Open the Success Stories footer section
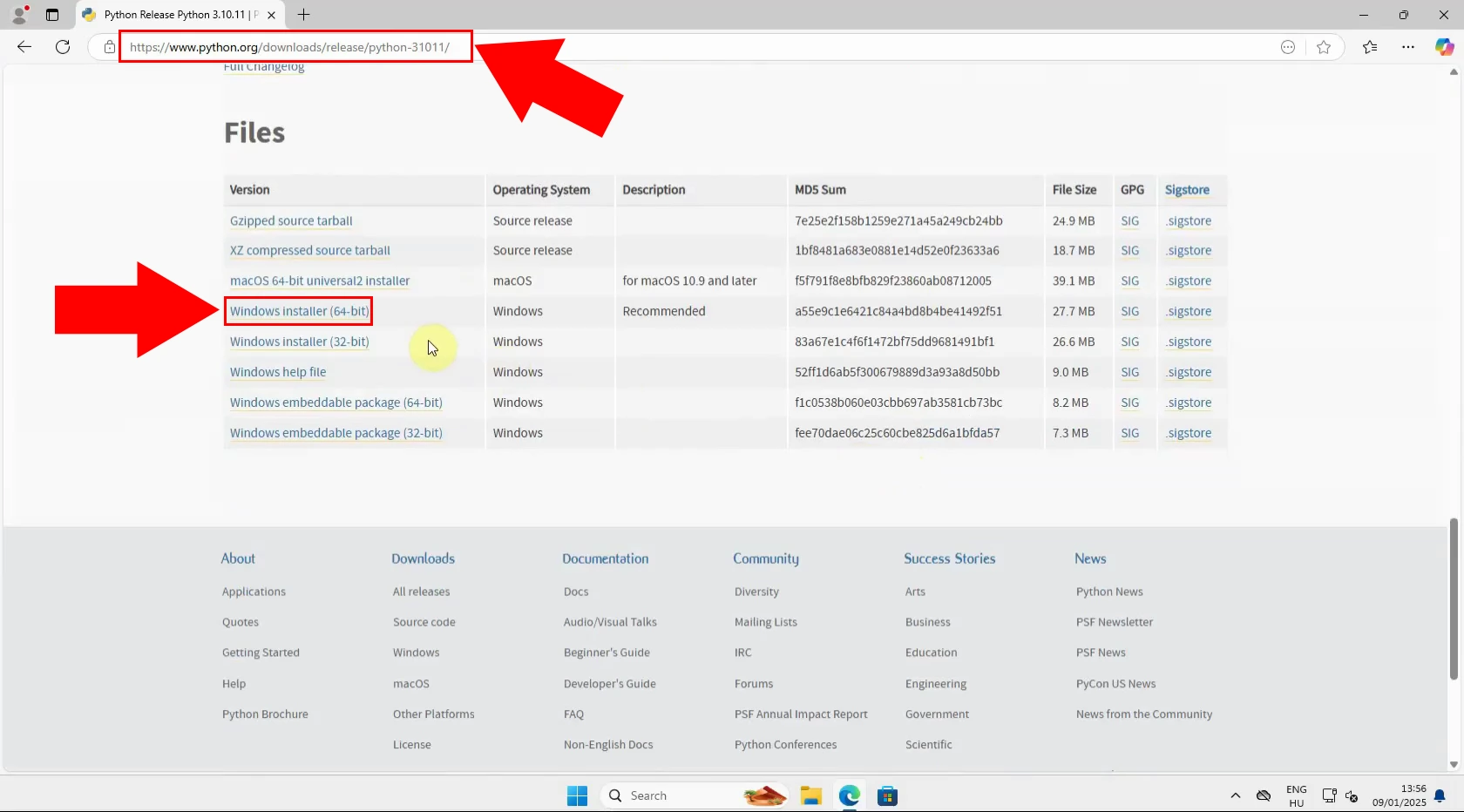 click(x=950, y=559)
